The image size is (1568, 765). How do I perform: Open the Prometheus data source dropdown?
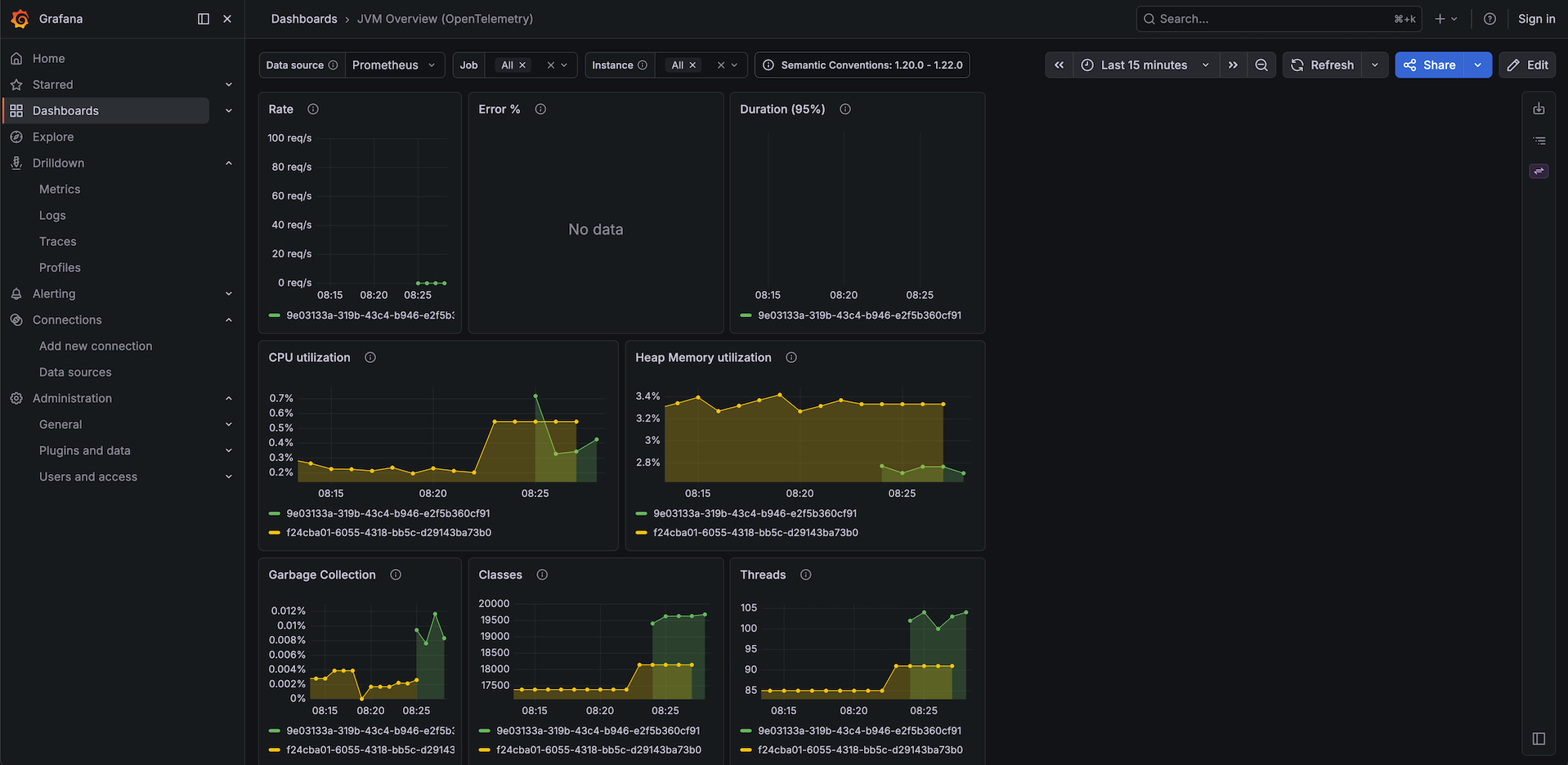tap(395, 65)
